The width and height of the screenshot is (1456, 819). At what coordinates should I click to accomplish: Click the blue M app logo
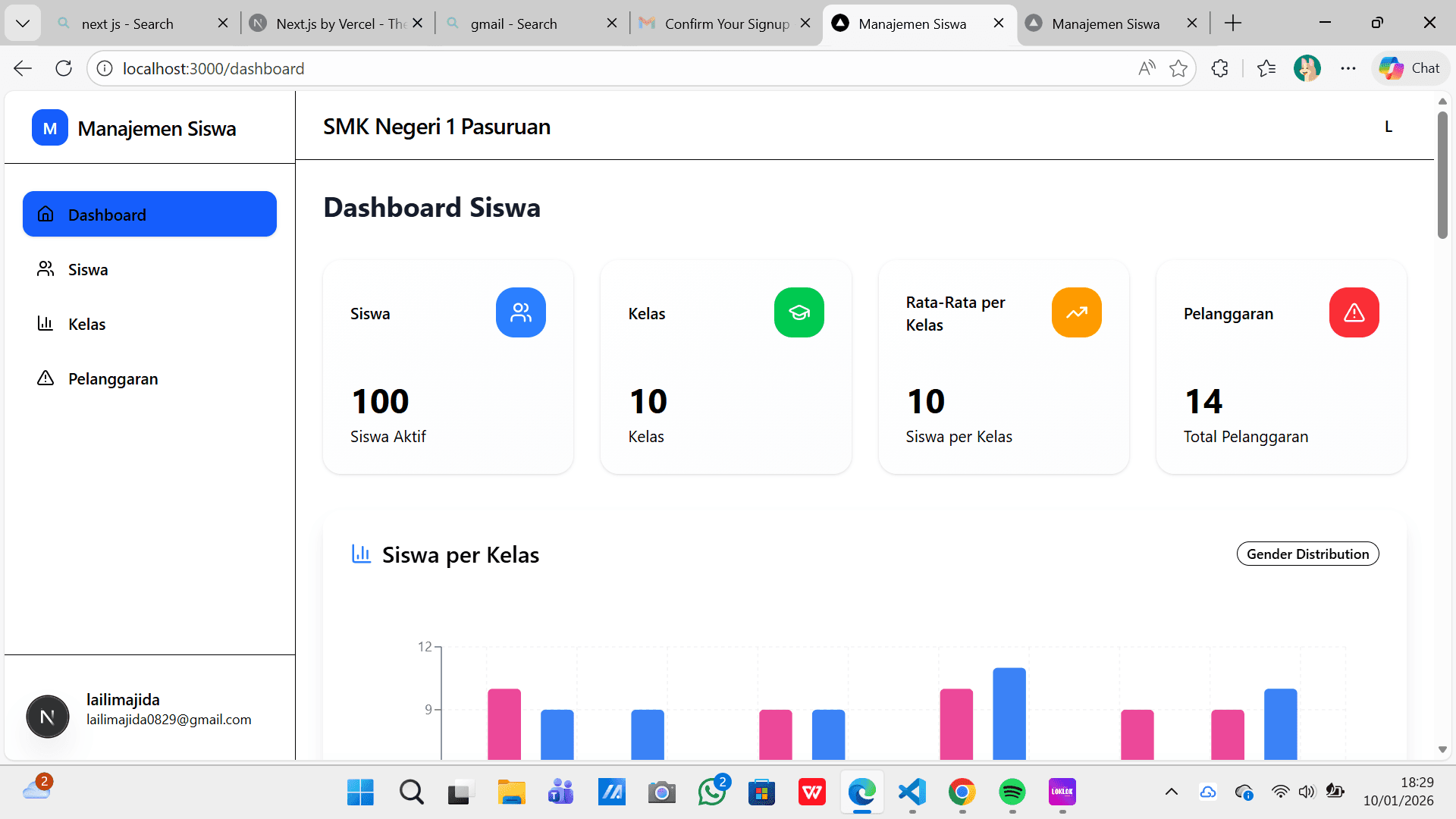point(50,128)
